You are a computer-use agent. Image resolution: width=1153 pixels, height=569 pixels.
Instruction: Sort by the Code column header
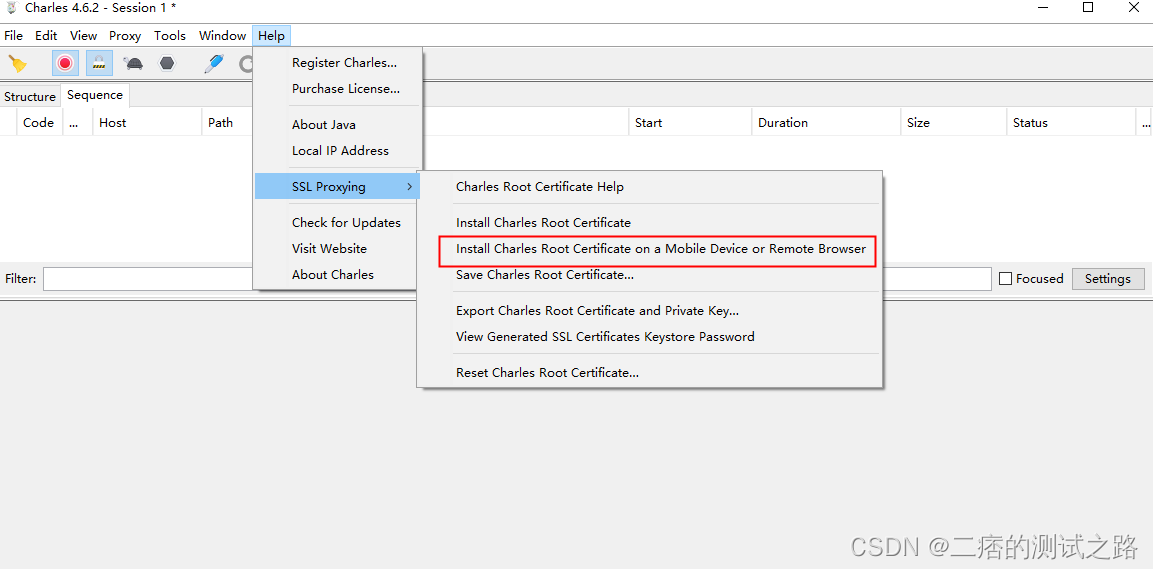point(39,123)
